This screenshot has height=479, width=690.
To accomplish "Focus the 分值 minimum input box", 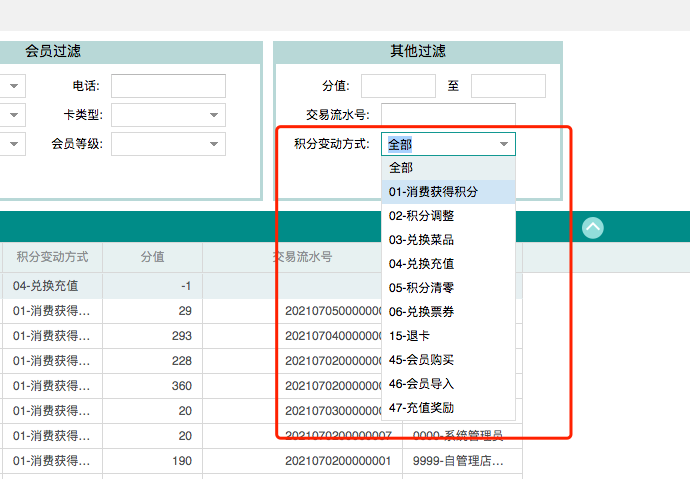I will [398, 86].
